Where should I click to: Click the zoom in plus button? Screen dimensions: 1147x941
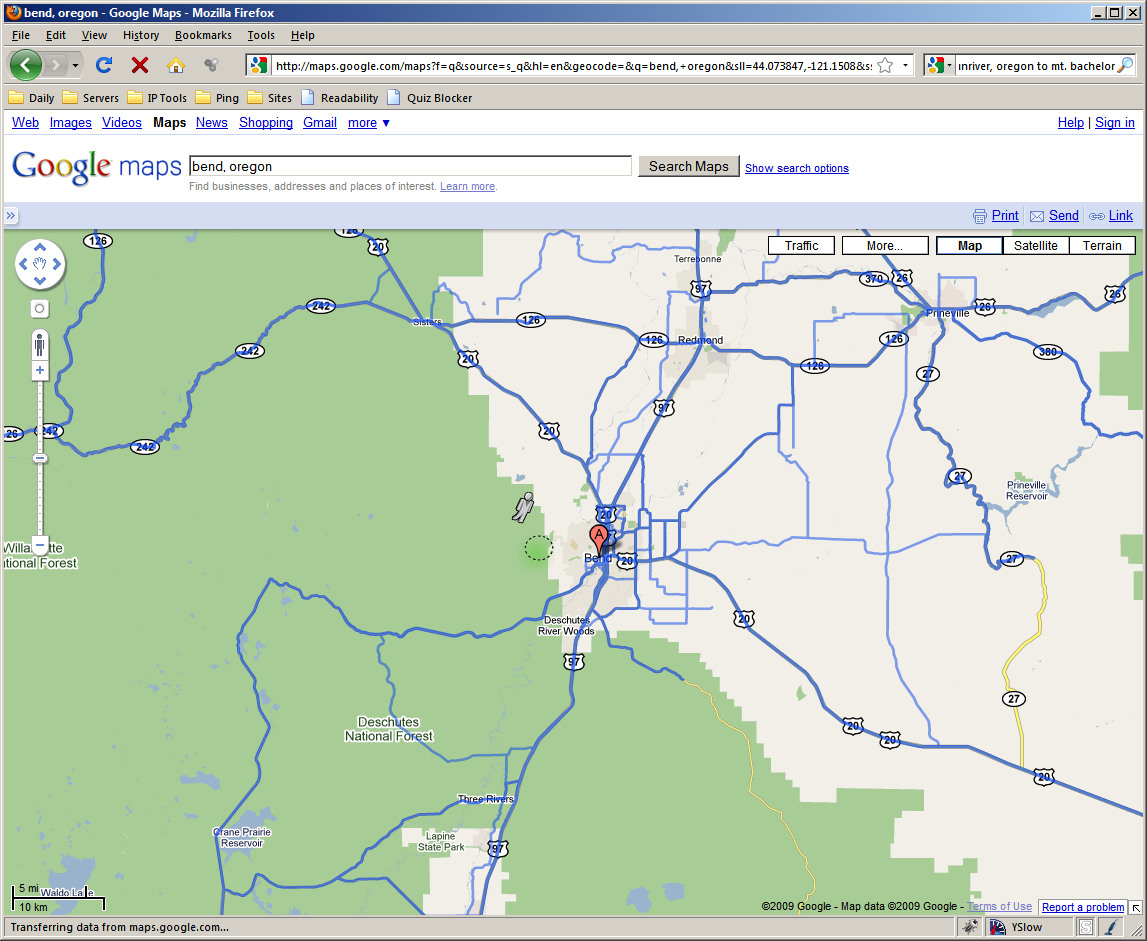click(40, 371)
